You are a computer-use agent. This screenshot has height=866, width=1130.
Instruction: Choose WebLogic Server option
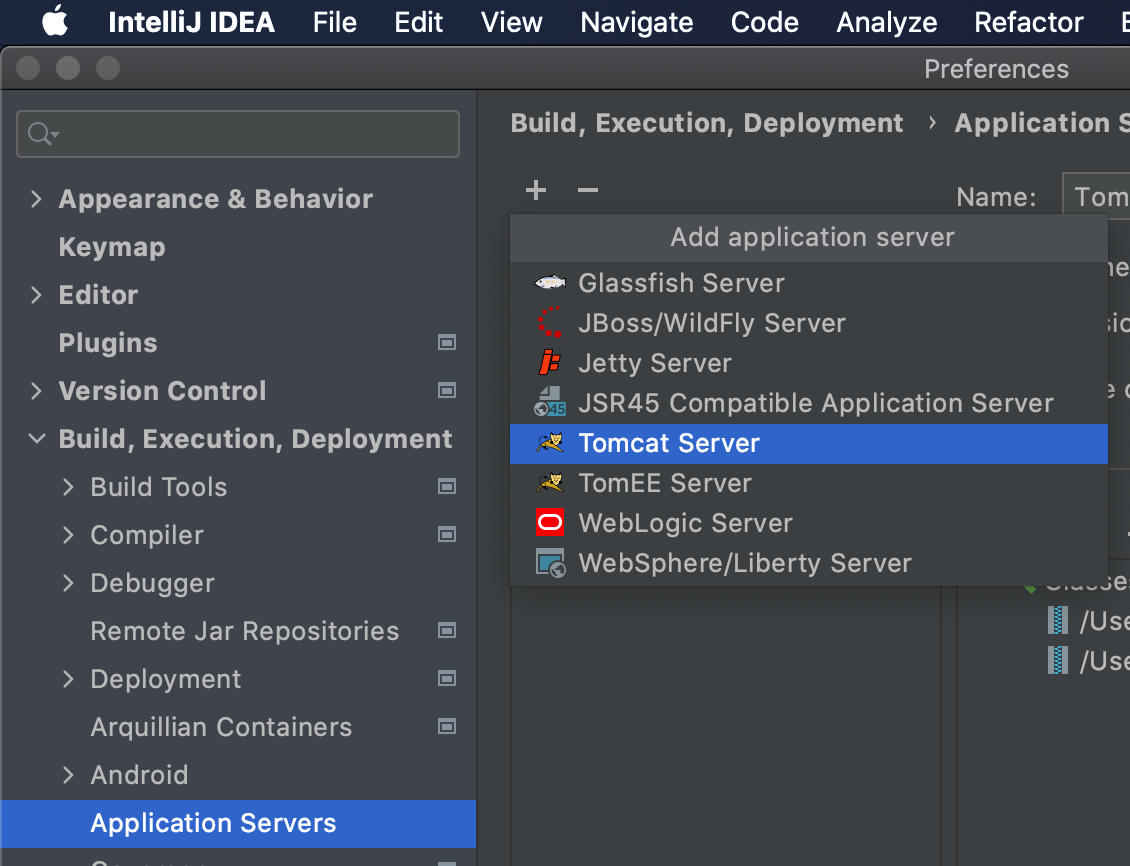pyautogui.click(x=809, y=523)
